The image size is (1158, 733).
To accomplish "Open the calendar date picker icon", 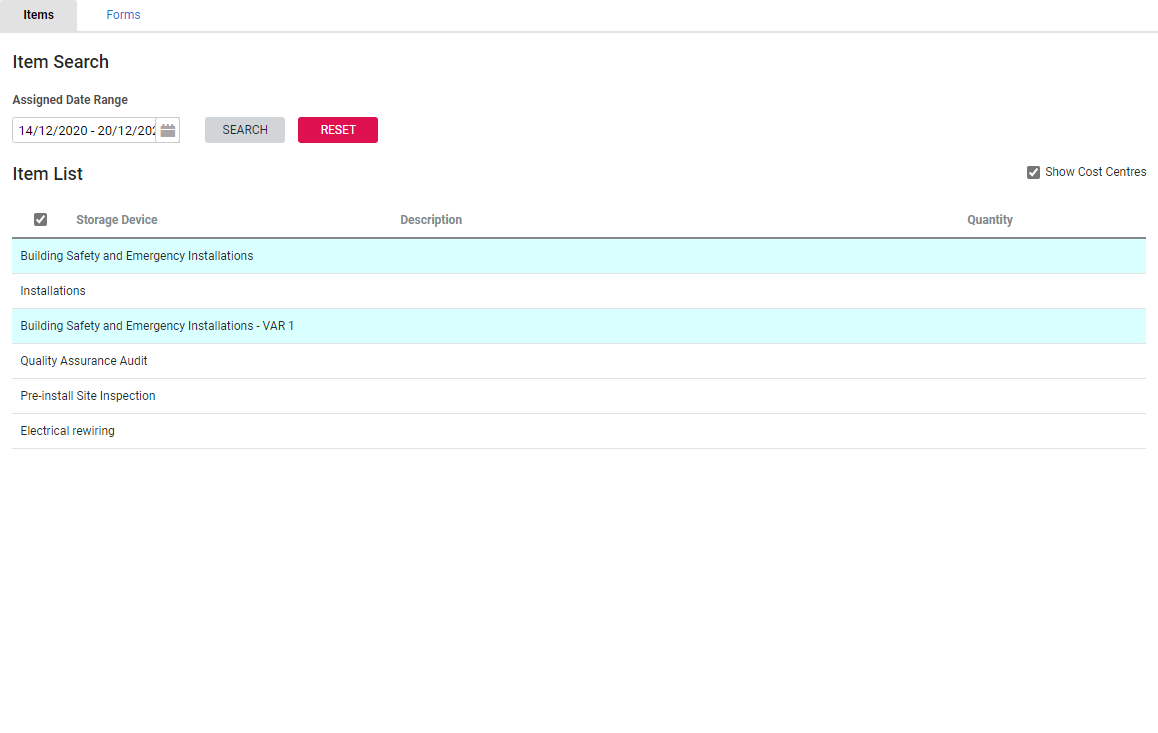I will [168, 131].
